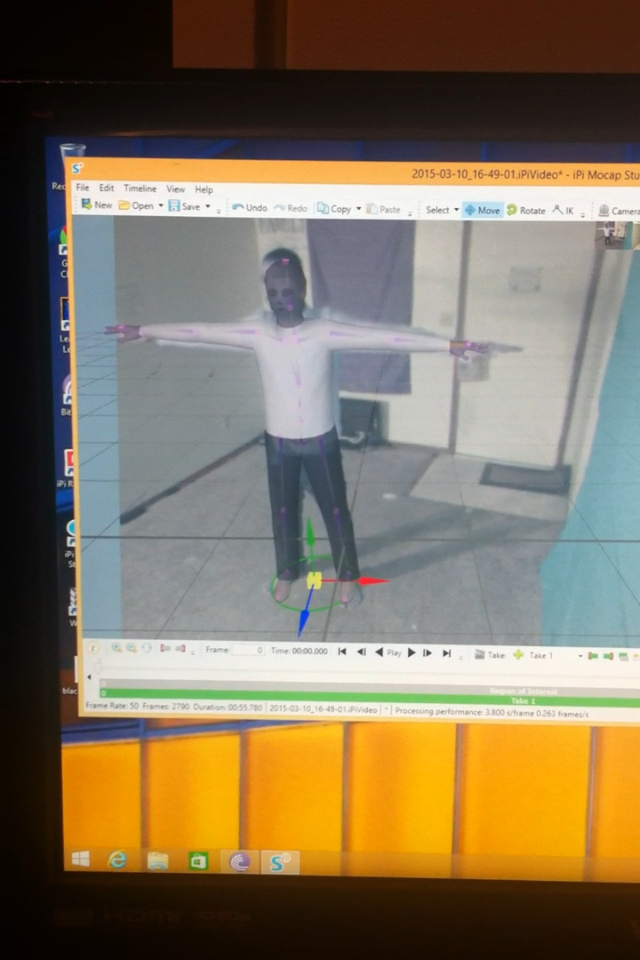
Task: Undo the last action
Action: pos(250,208)
